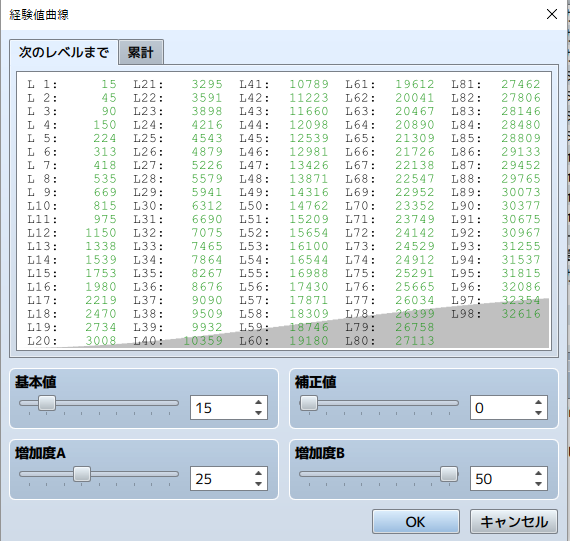
Task: Increase 補正値 with the up arrow
Action: [x=538, y=402]
